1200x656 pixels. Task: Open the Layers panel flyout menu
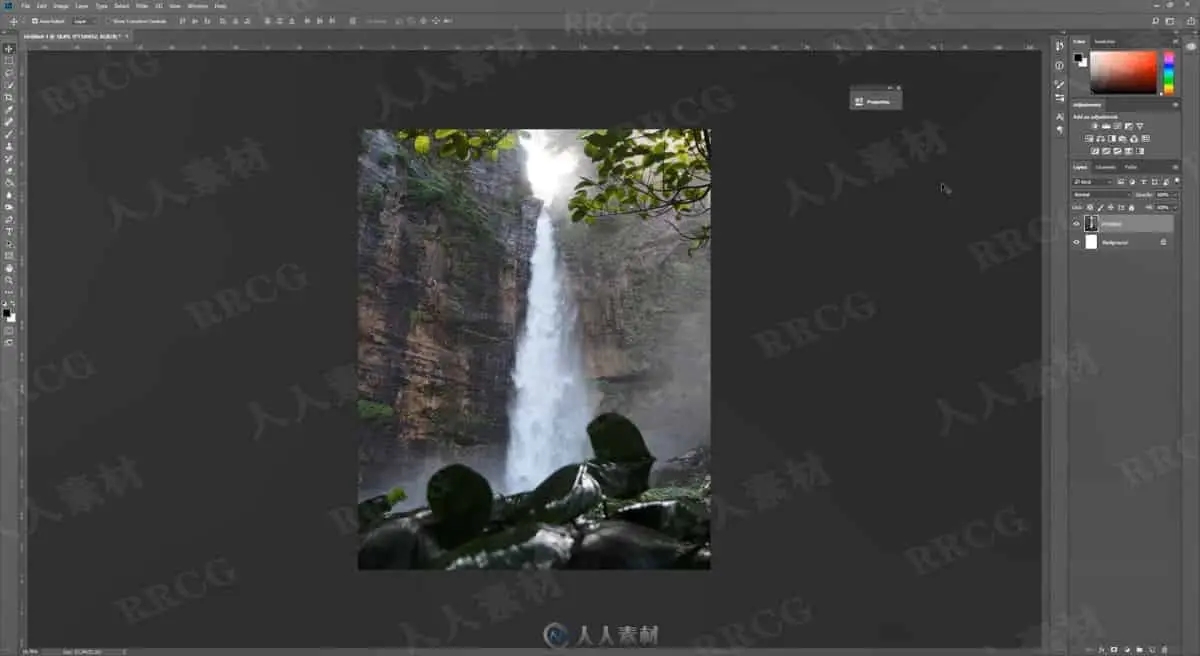pyautogui.click(x=1175, y=167)
